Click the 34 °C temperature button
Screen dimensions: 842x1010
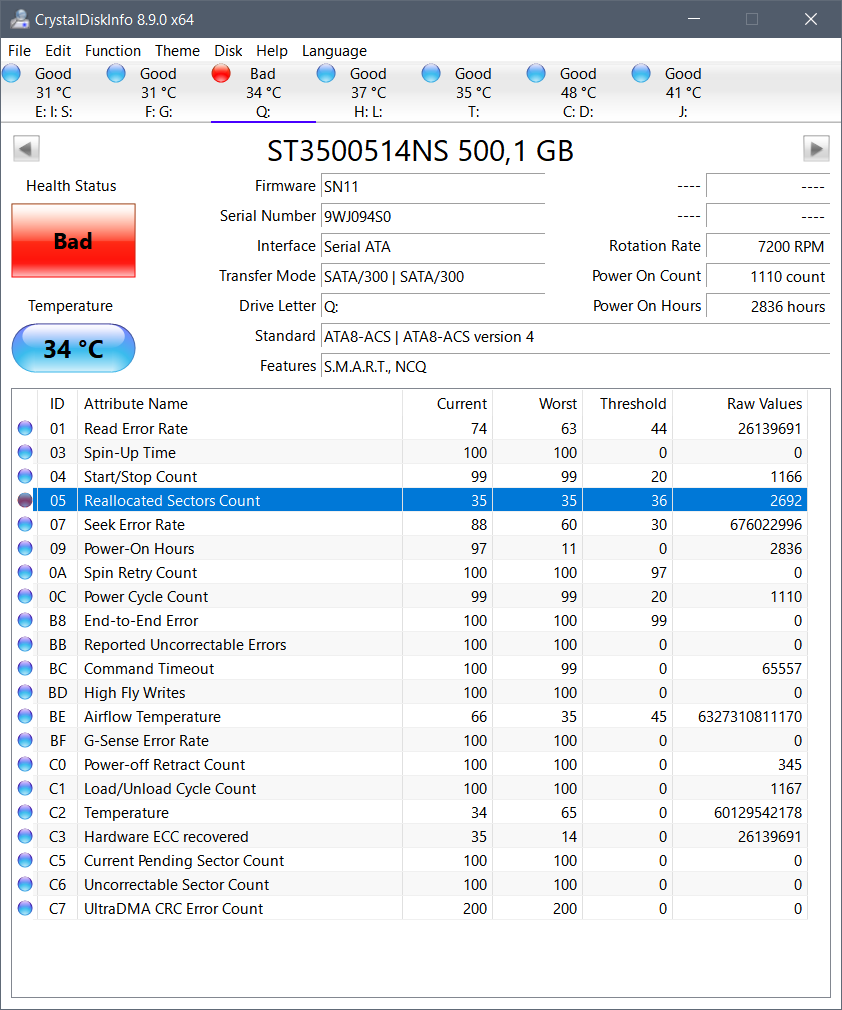click(73, 349)
